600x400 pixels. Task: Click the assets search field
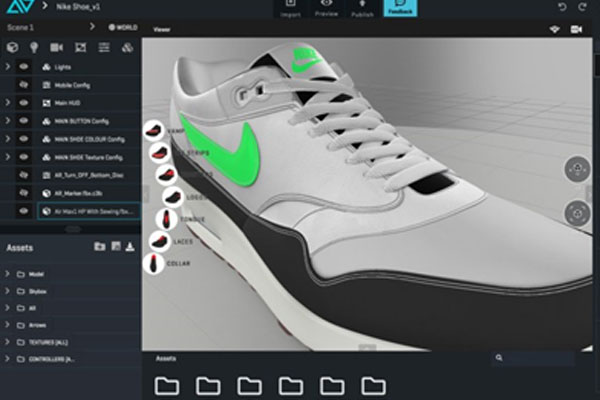pos(538,358)
